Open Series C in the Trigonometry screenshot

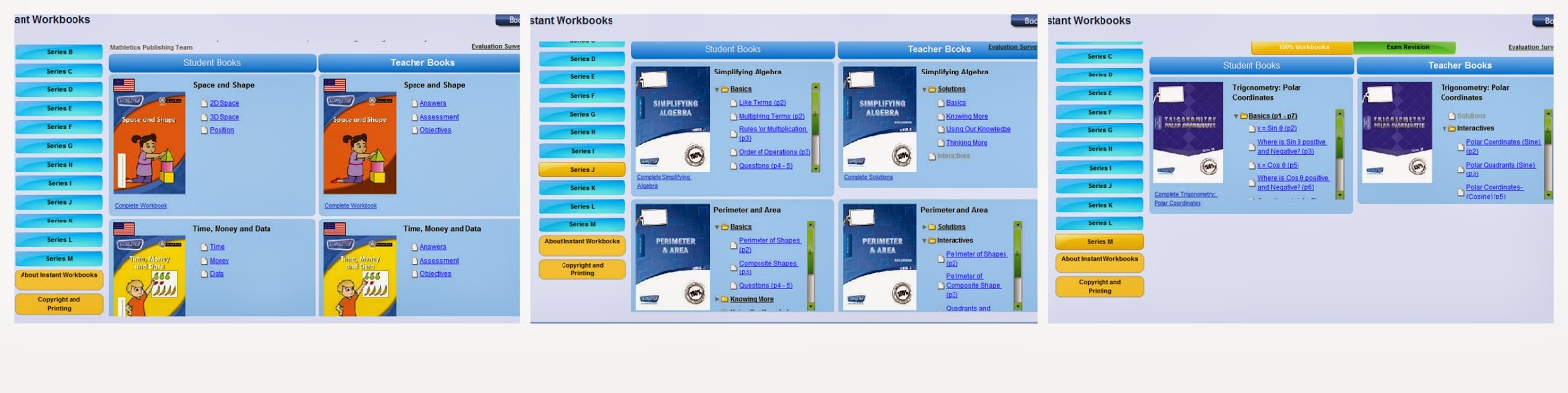[1100, 56]
